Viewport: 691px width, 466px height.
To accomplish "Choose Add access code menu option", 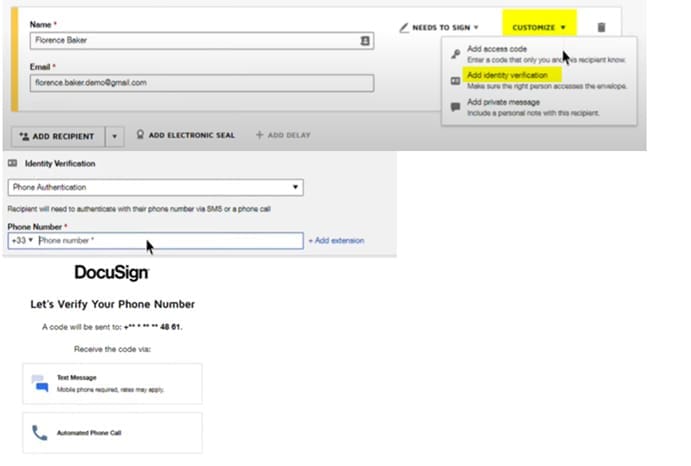I will 496,48.
